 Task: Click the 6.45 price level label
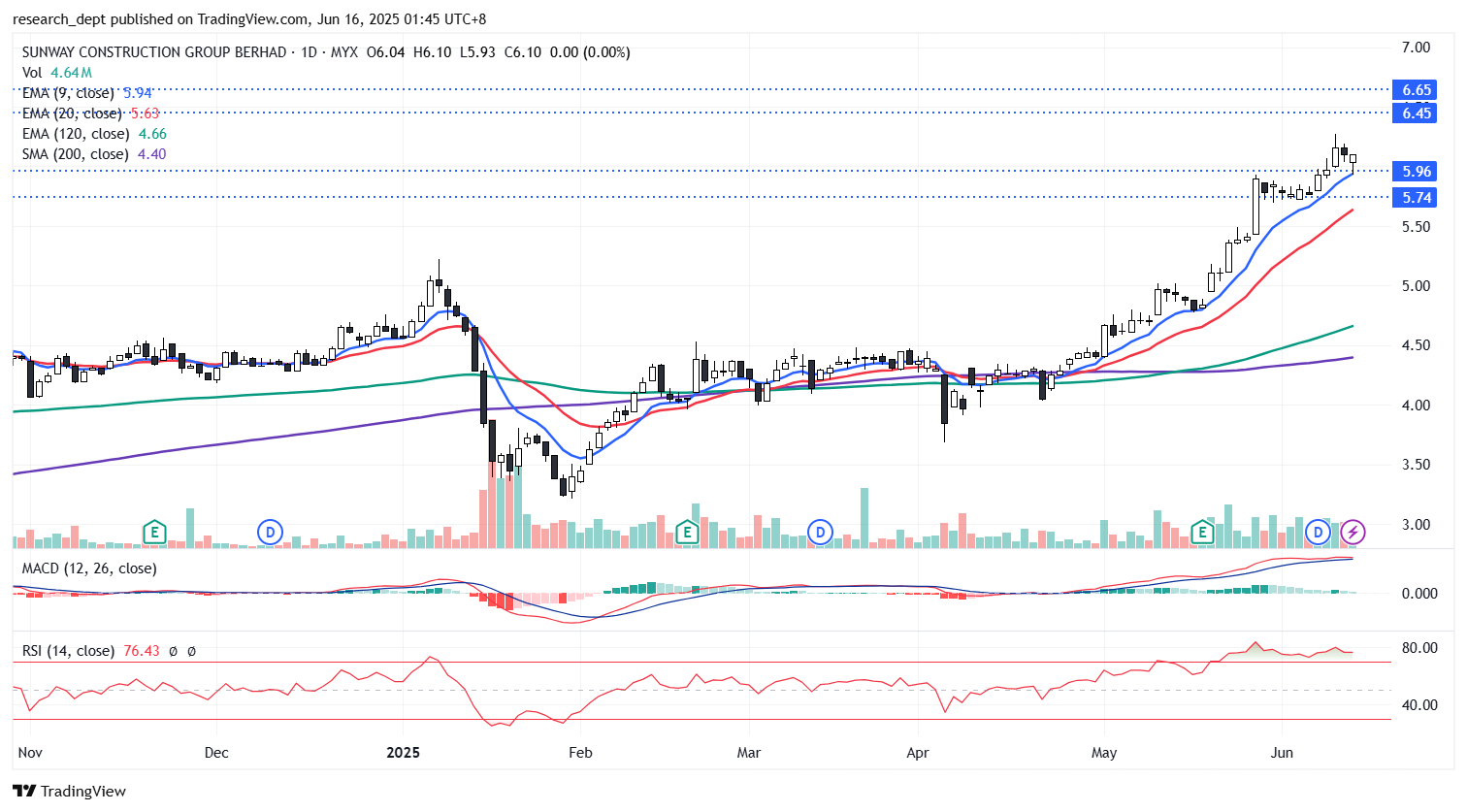tap(1417, 113)
